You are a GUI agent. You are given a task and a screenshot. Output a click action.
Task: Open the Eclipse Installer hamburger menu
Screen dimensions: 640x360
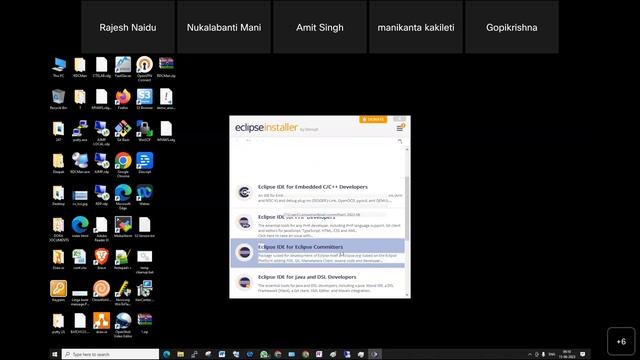[400, 128]
